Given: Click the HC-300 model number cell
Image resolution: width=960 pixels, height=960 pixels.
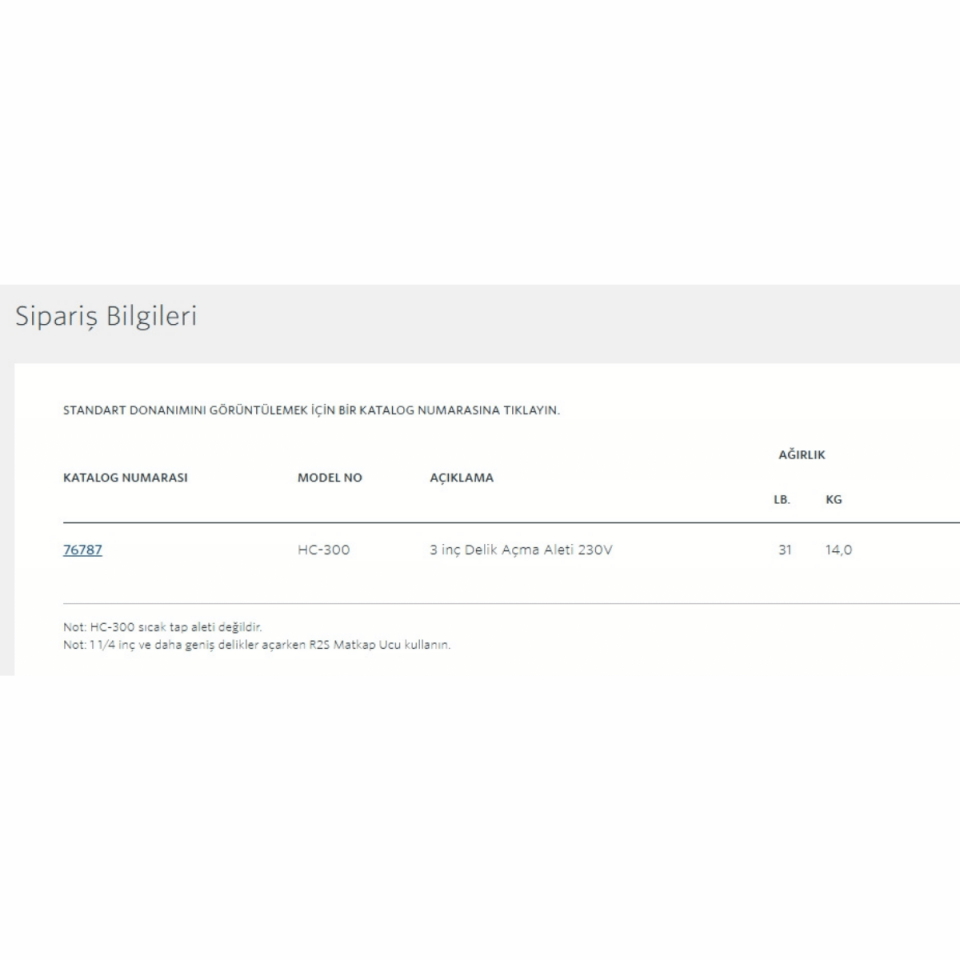Looking at the screenshot, I should coord(323,549).
